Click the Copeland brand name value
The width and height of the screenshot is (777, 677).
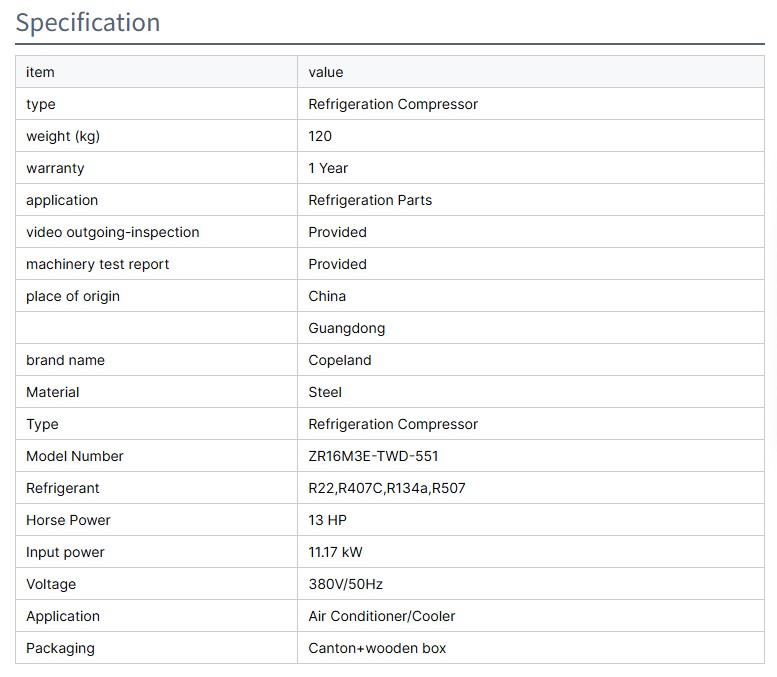tap(339, 360)
